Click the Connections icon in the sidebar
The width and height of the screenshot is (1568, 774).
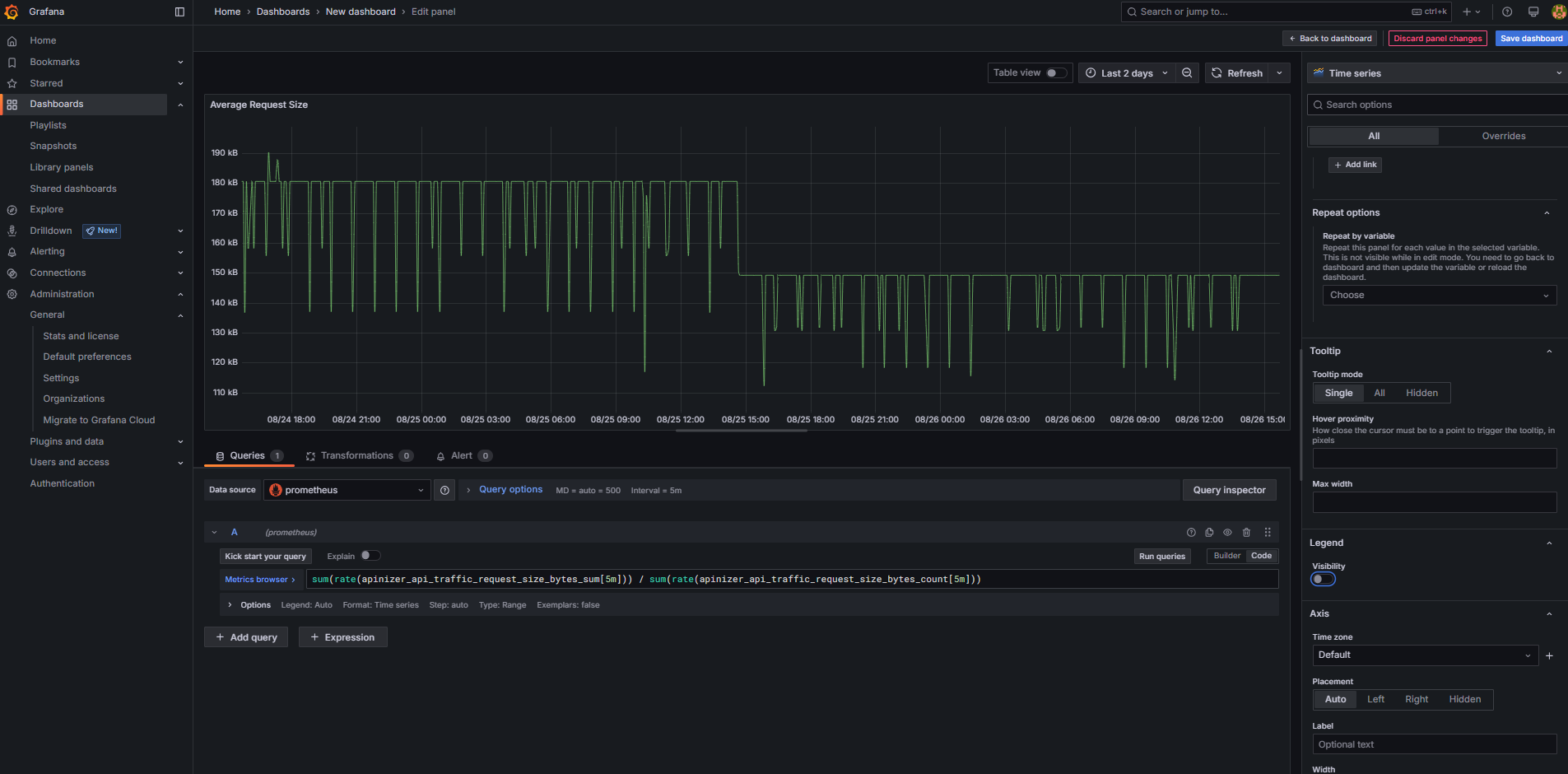pos(12,273)
